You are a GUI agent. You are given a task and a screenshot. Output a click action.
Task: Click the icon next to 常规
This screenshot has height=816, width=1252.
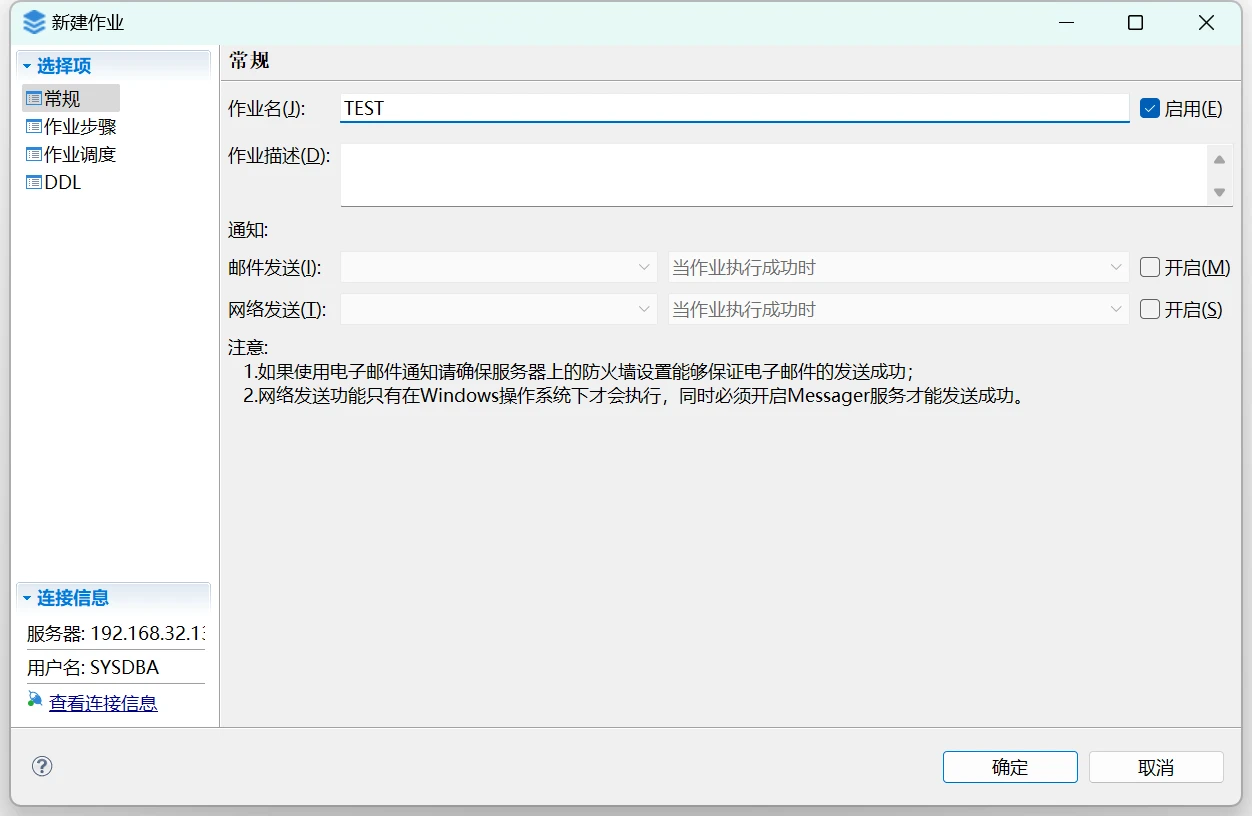click(34, 99)
